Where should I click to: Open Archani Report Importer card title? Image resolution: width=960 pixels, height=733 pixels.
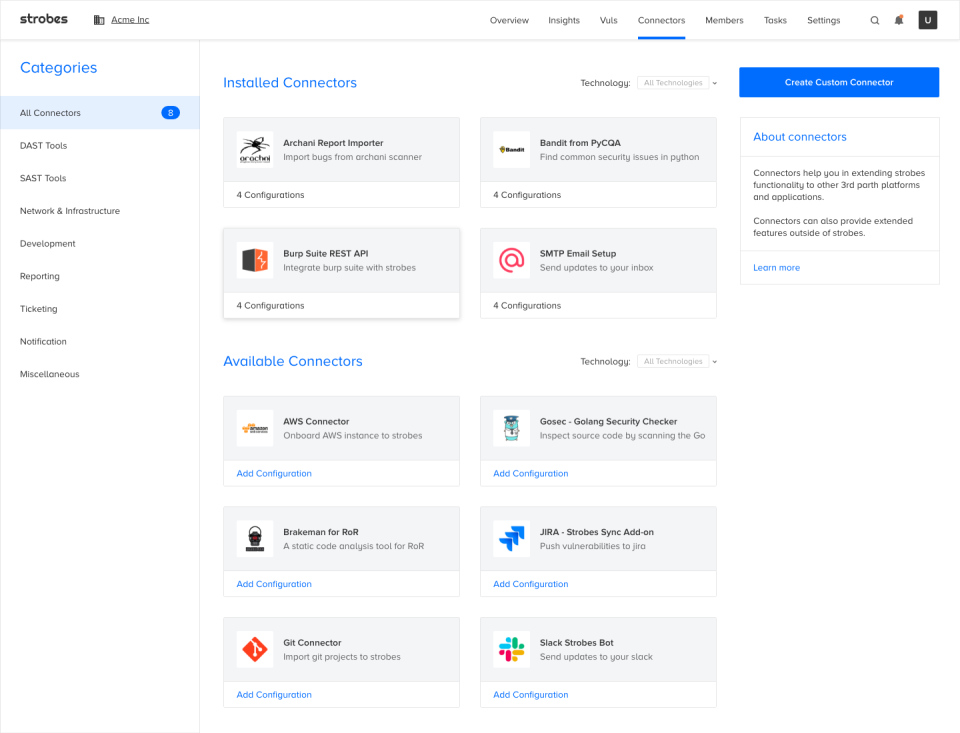[x=333, y=143]
